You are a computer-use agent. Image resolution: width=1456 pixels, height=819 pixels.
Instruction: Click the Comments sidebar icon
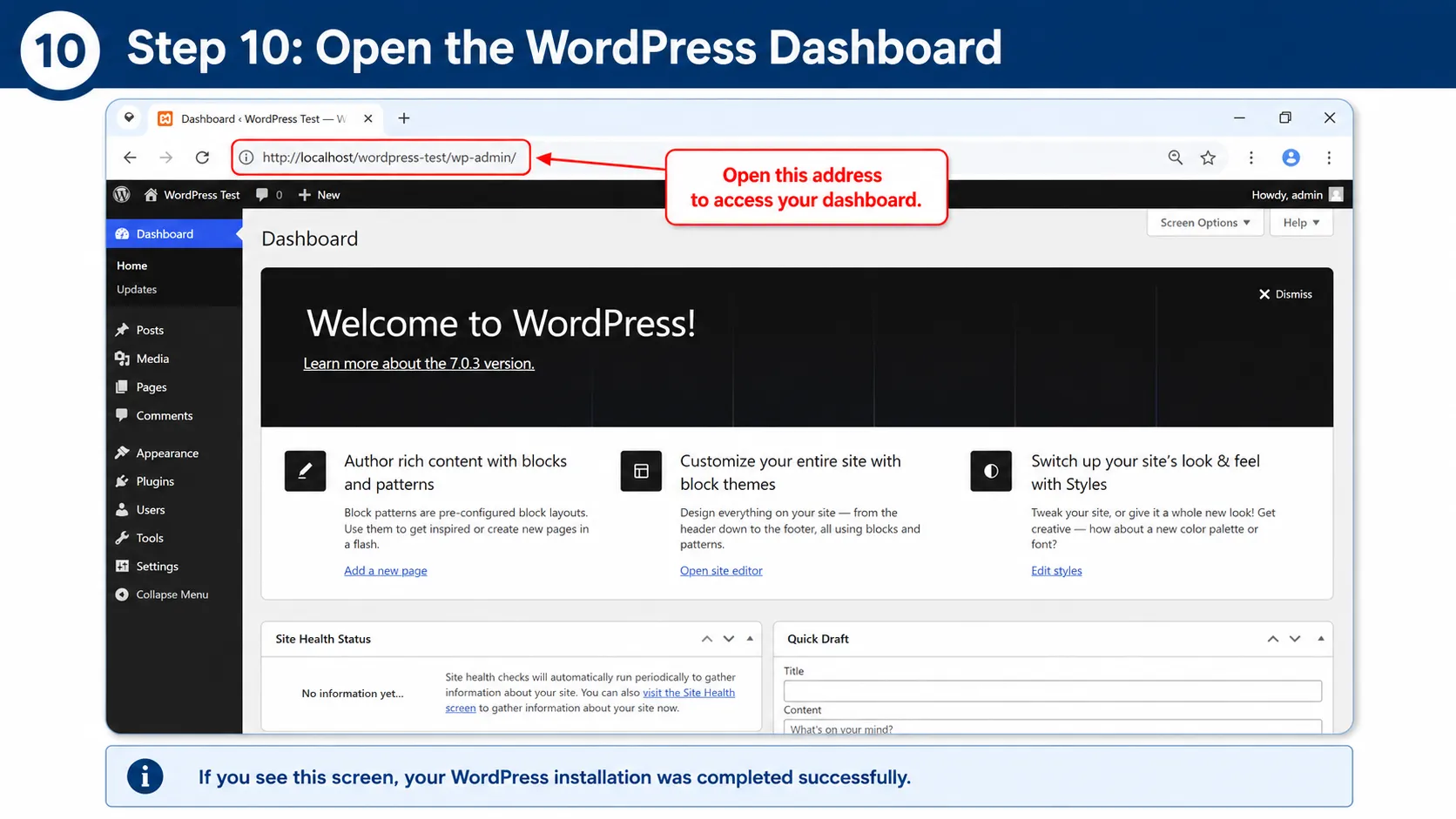[122, 416]
